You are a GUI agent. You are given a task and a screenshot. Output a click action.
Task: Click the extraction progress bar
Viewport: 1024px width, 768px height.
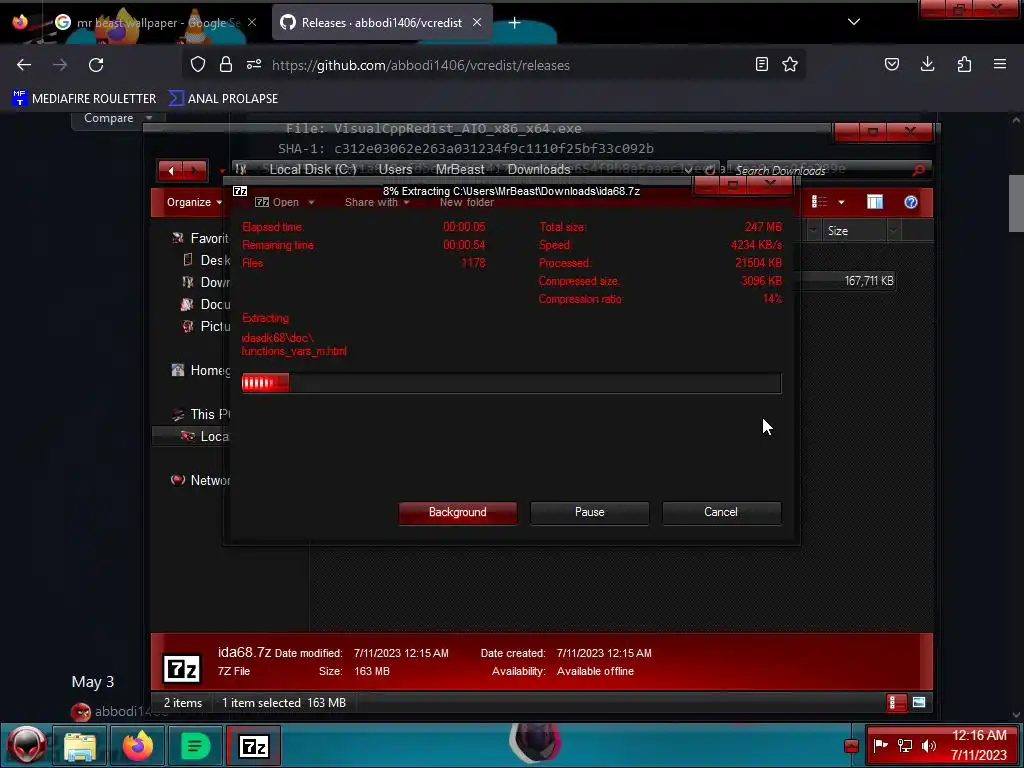coord(511,383)
